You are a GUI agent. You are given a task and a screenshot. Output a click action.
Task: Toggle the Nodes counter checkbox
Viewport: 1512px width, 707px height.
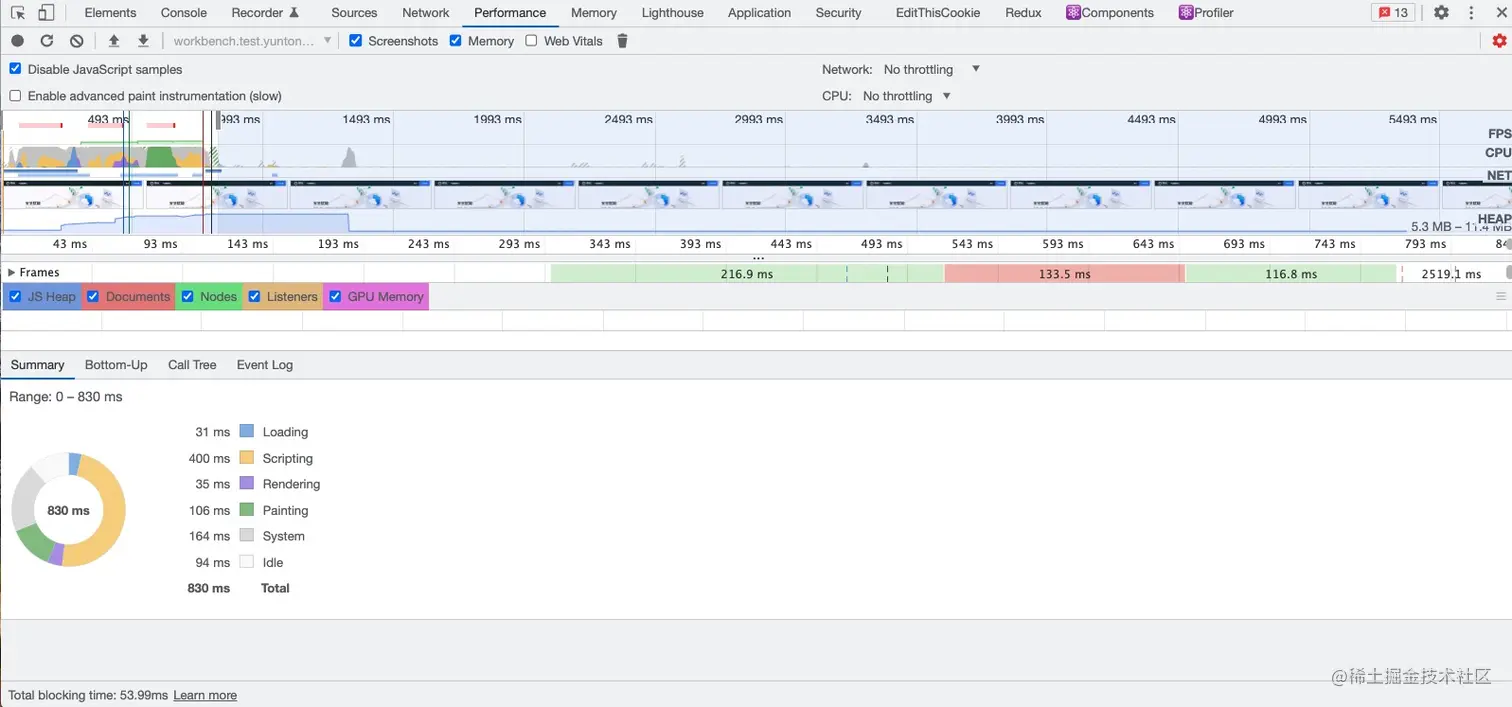[187, 297]
